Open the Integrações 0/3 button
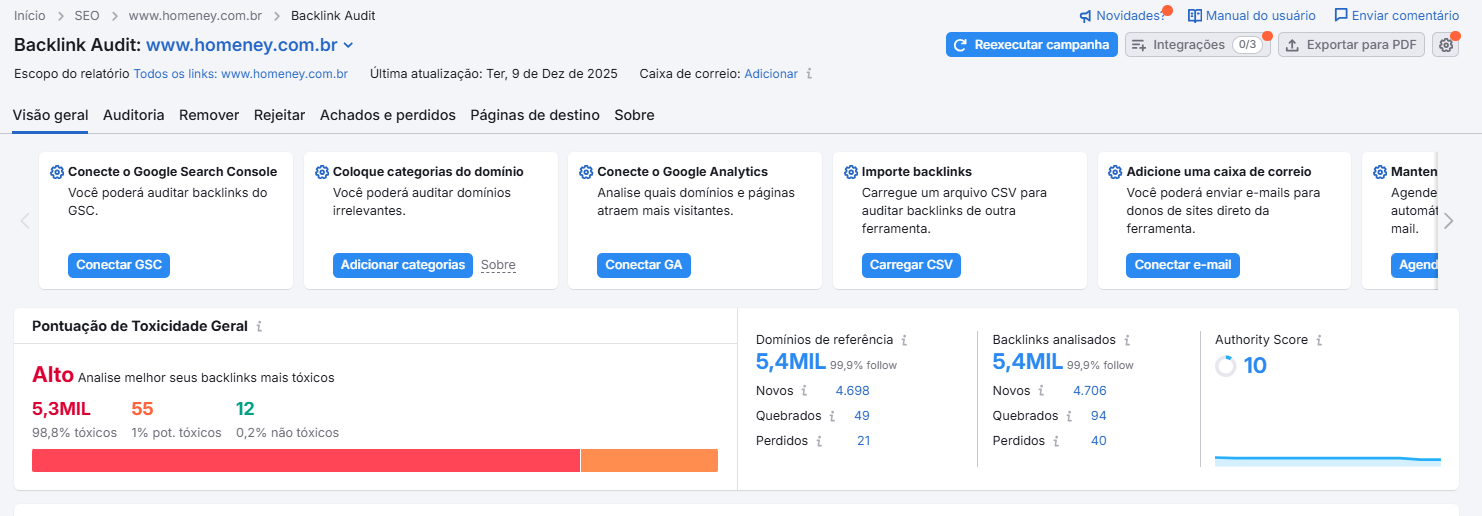1482x516 pixels. 1198,45
